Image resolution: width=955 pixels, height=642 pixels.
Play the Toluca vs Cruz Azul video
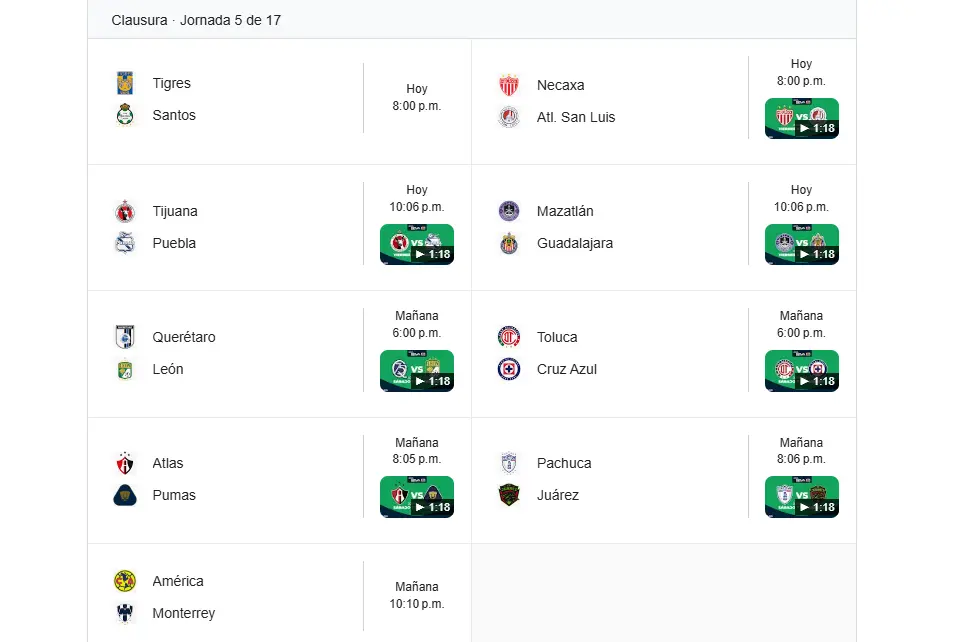click(801, 370)
